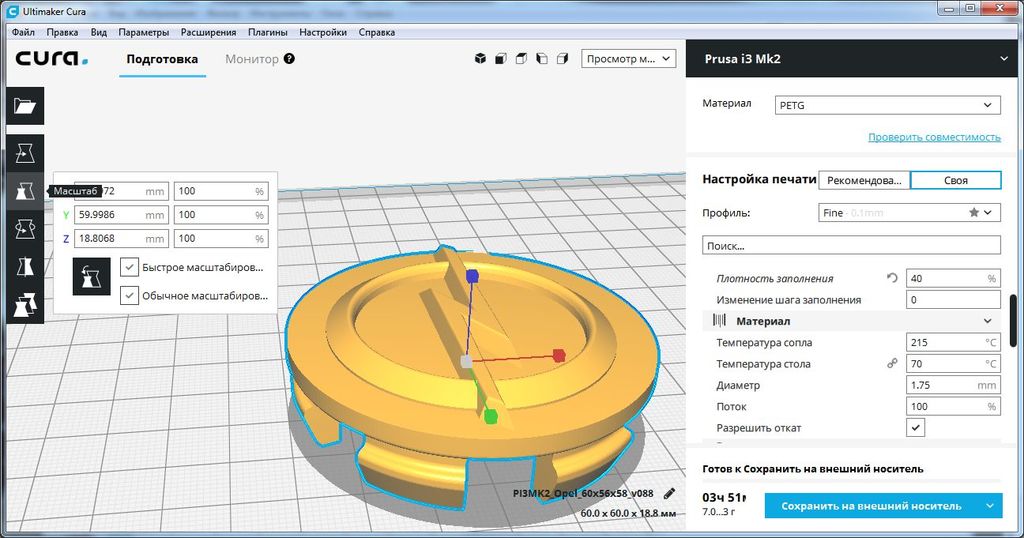1024x538 pixels.
Task: Click the link icon beside Температура стола
Action: 892,364
